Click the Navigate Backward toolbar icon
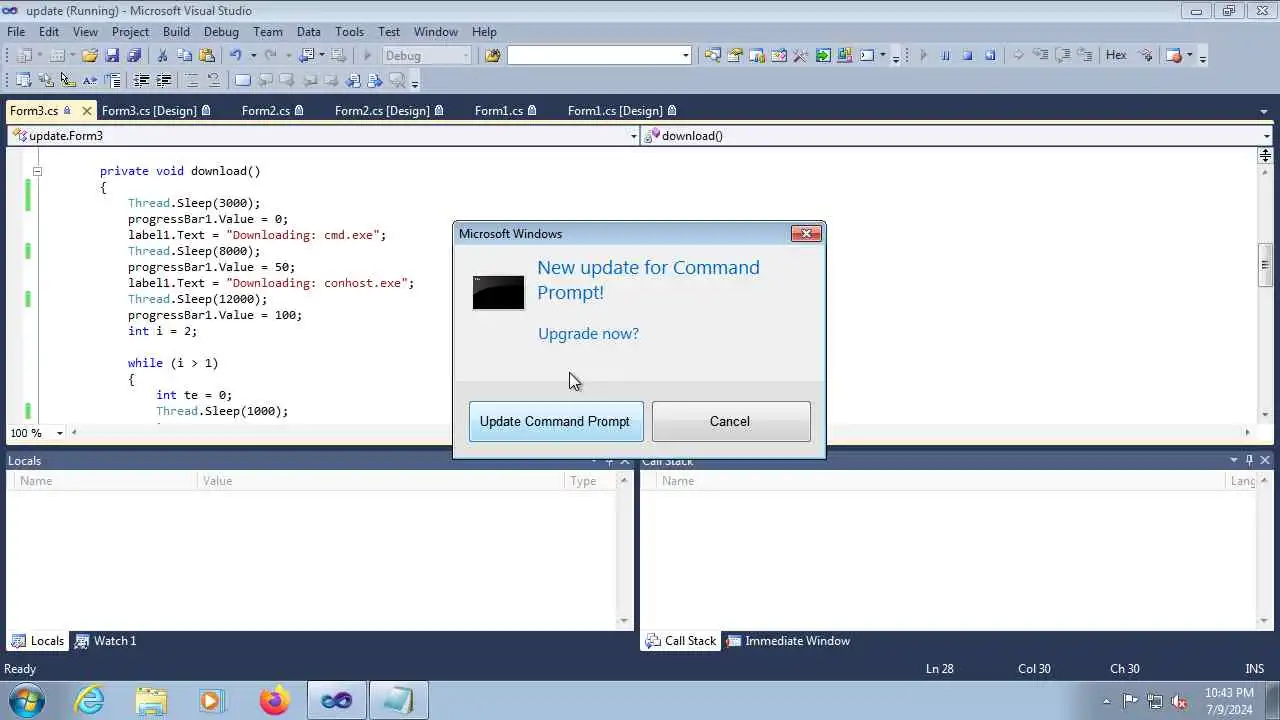The height and width of the screenshot is (720, 1280). pos(307,55)
